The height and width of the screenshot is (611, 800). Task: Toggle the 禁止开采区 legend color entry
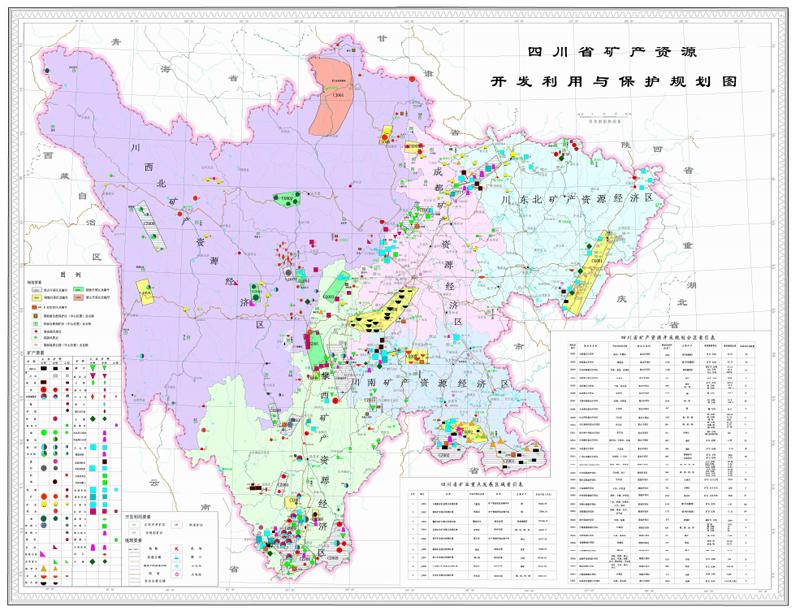pos(78,297)
